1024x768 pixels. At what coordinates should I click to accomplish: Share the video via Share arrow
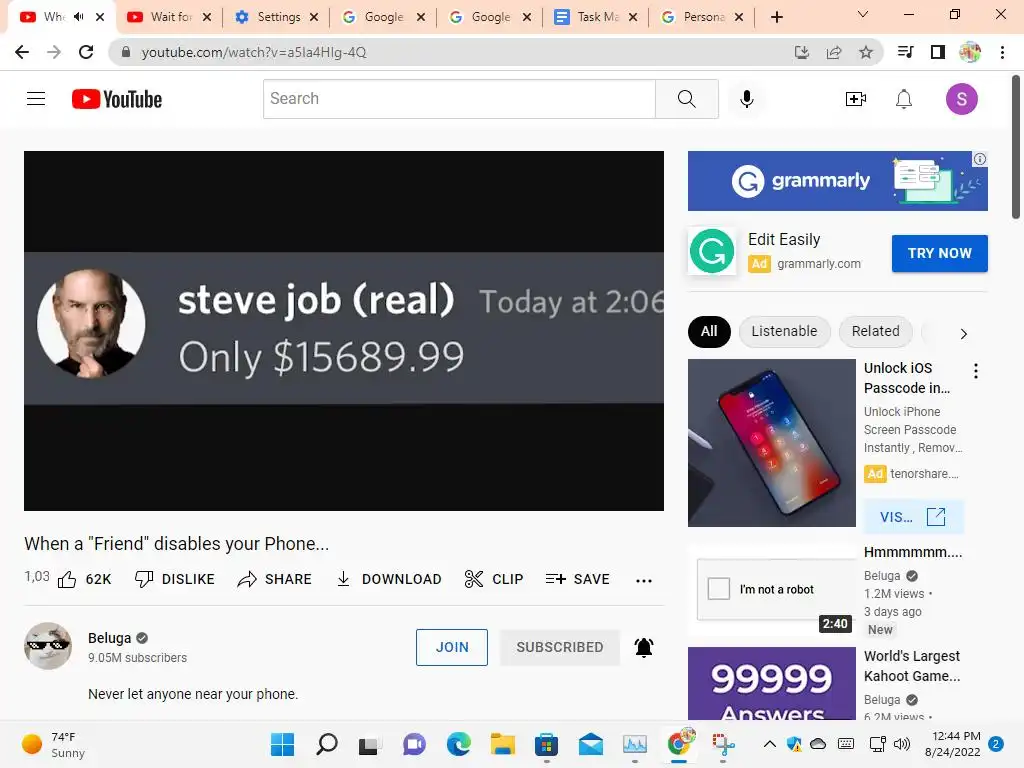(274, 579)
